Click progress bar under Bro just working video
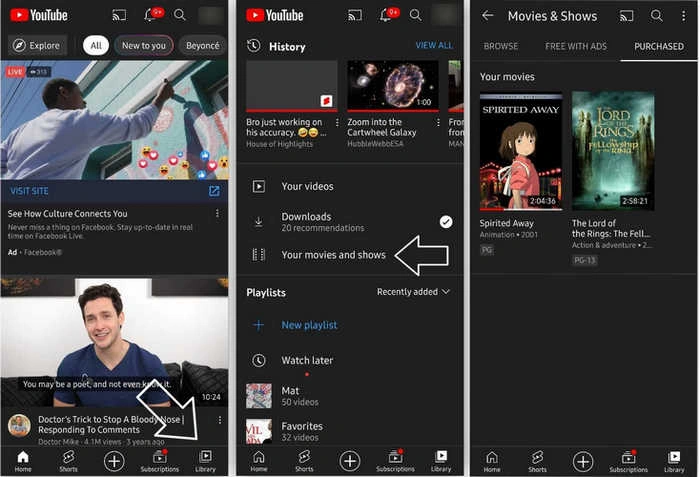This screenshot has height=477, width=700. 292,110
